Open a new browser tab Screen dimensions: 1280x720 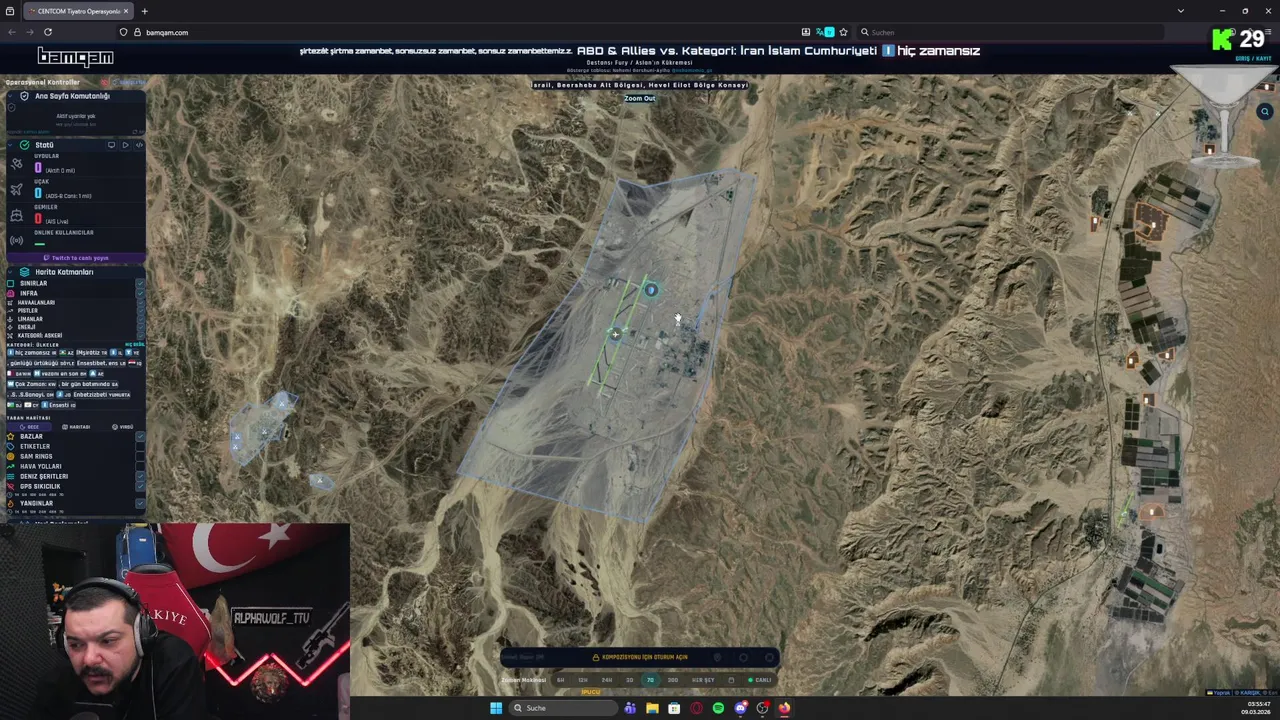click(144, 11)
